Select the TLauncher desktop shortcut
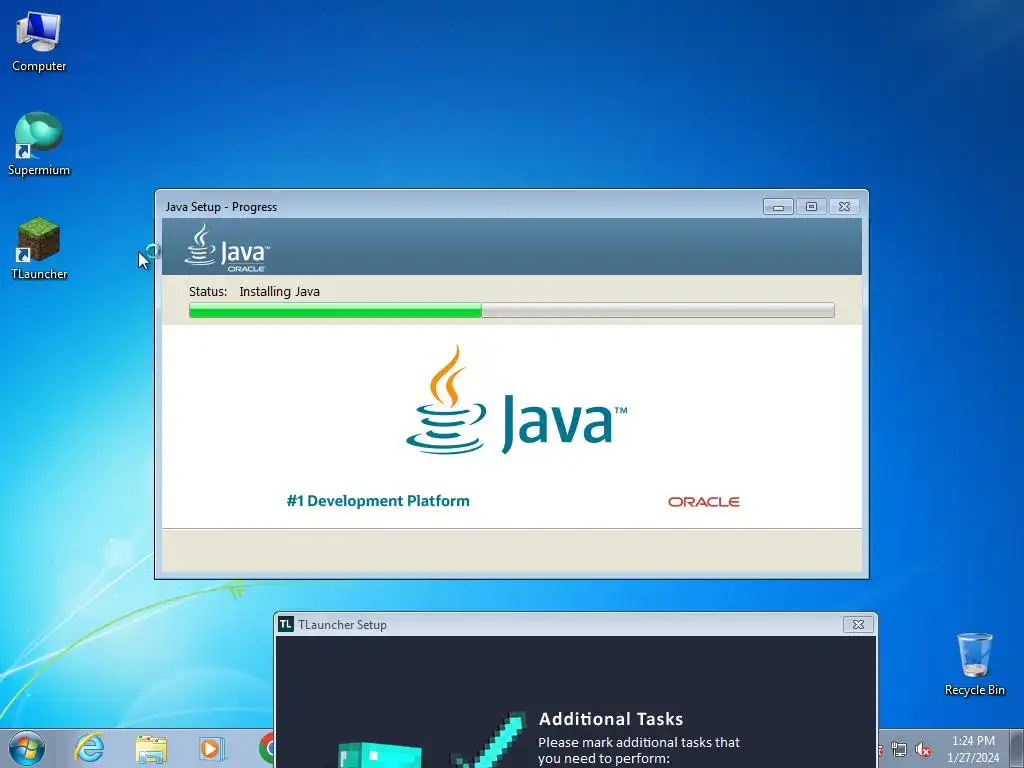The image size is (1024, 768). tap(39, 248)
